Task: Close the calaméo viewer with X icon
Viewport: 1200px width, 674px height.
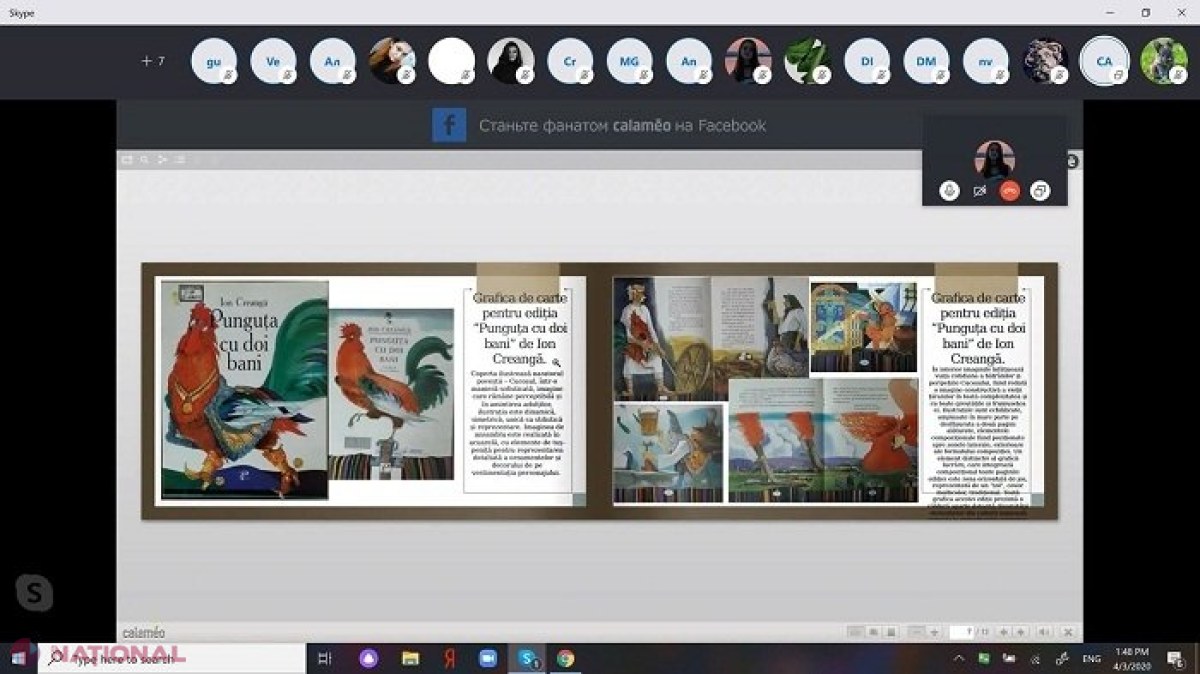Action: coord(1067,632)
